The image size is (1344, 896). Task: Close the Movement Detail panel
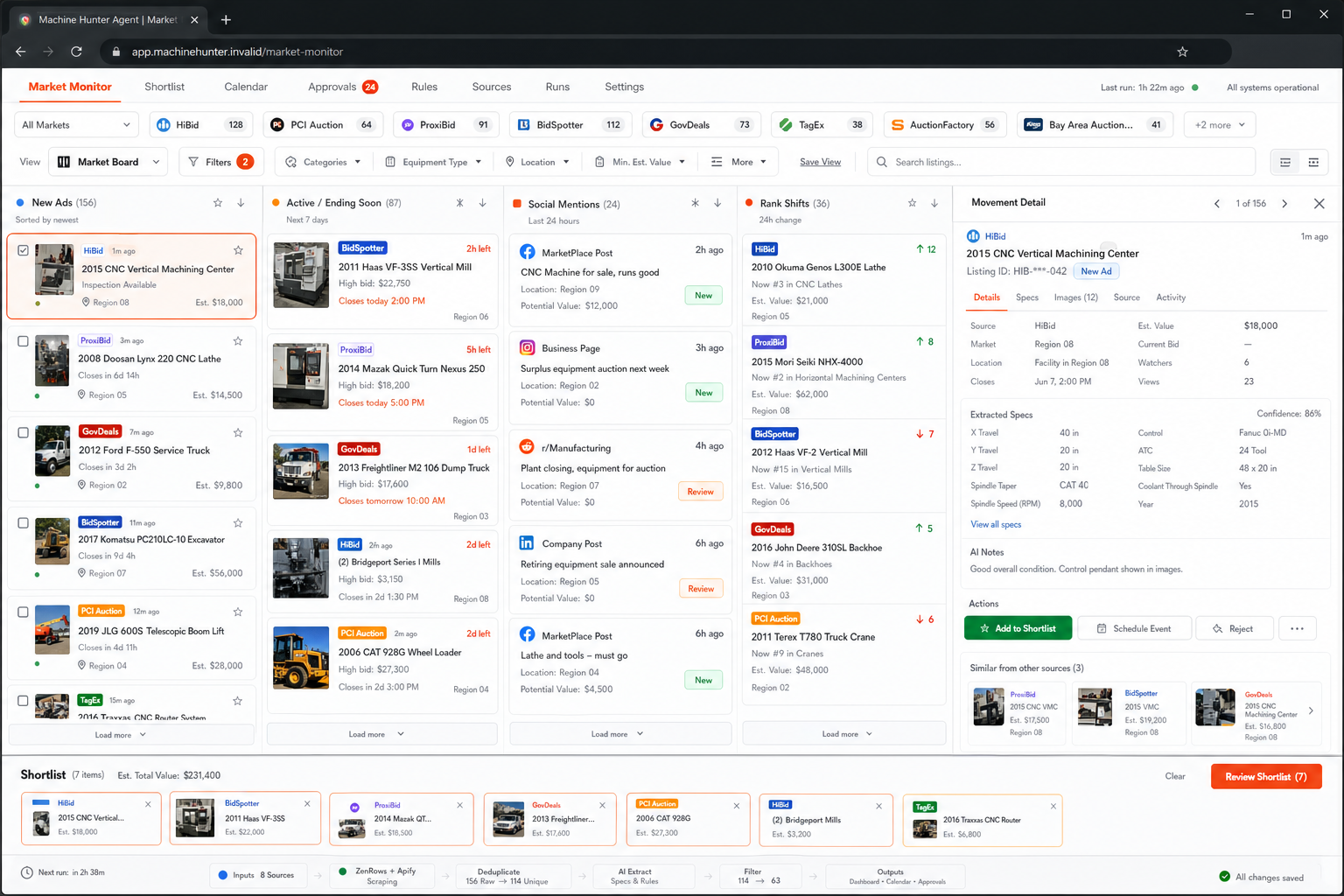tap(1319, 204)
